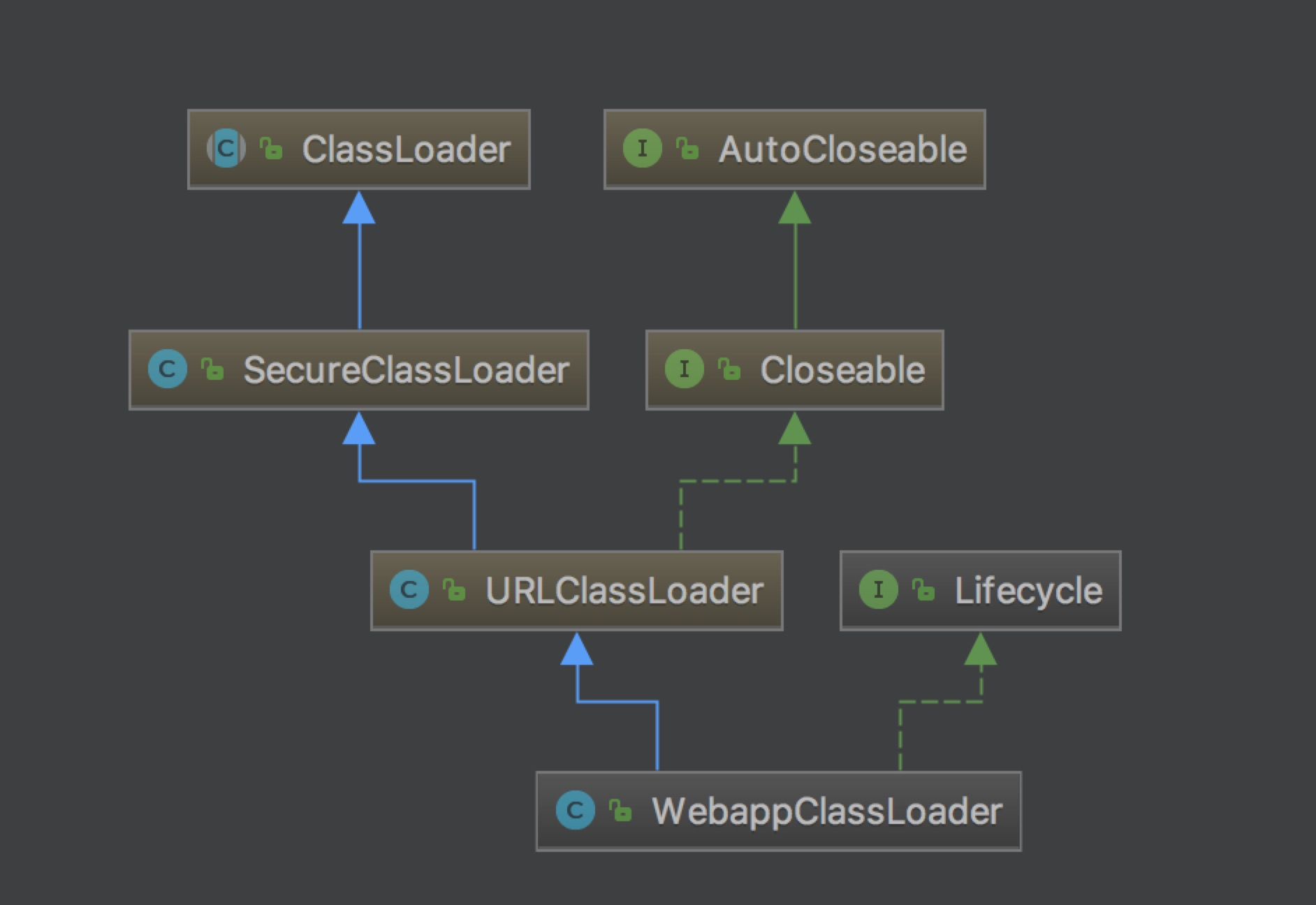1316x905 pixels.
Task: Click the class icon beside URLClassLoader
Action: [409, 590]
